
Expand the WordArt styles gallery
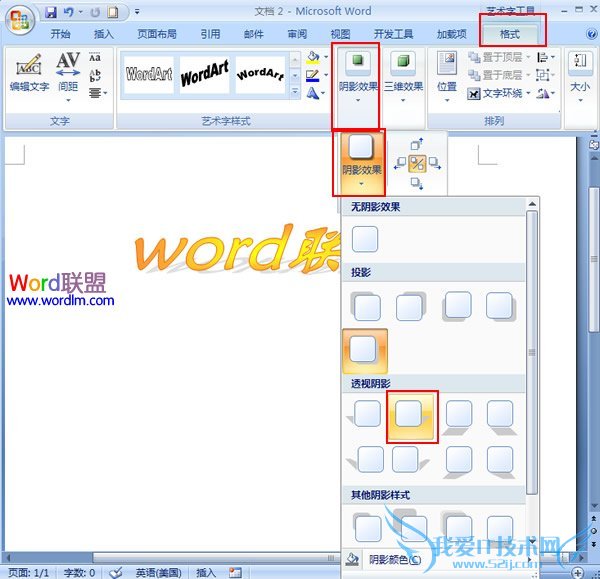tap(295, 92)
